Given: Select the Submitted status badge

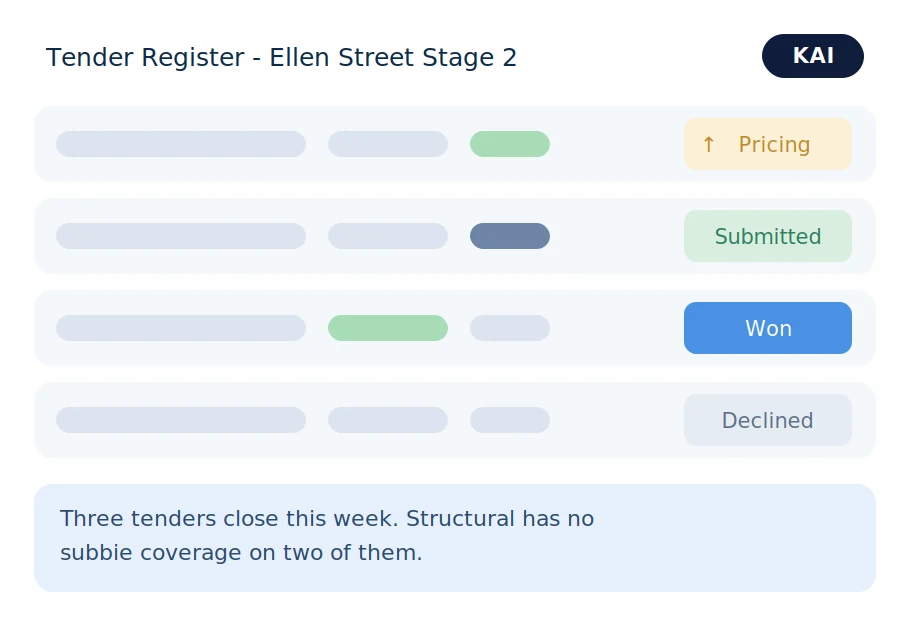Looking at the screenshot, I should (x=768, y=236).
